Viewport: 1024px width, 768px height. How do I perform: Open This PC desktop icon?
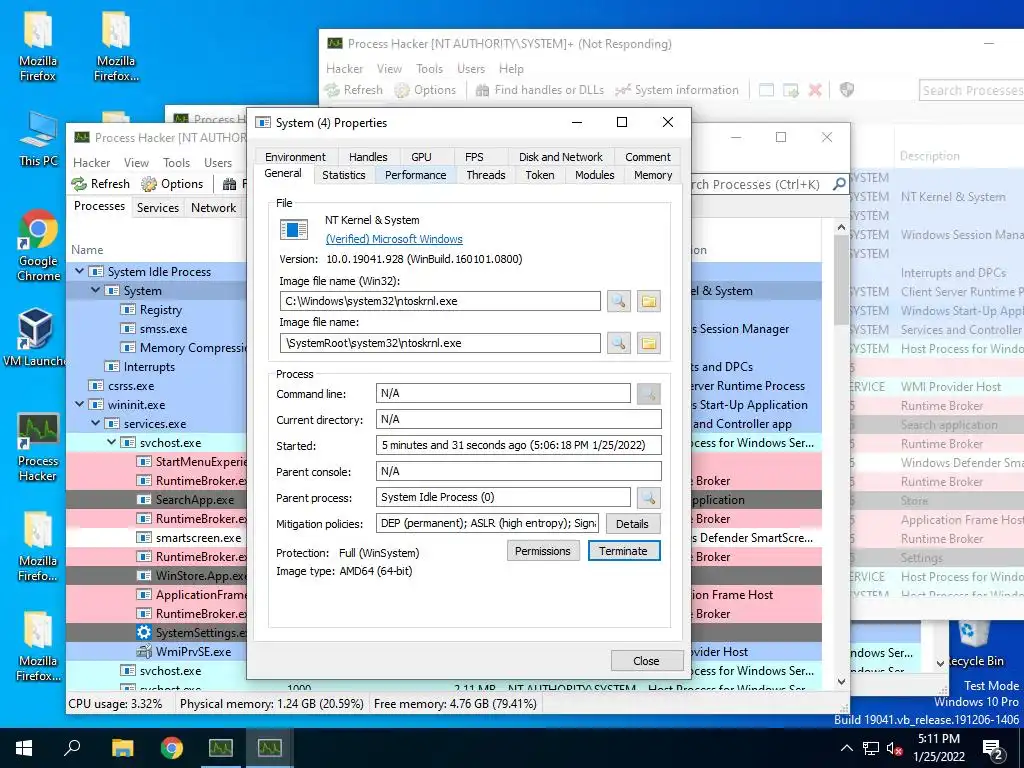click(x=38, y=139)
